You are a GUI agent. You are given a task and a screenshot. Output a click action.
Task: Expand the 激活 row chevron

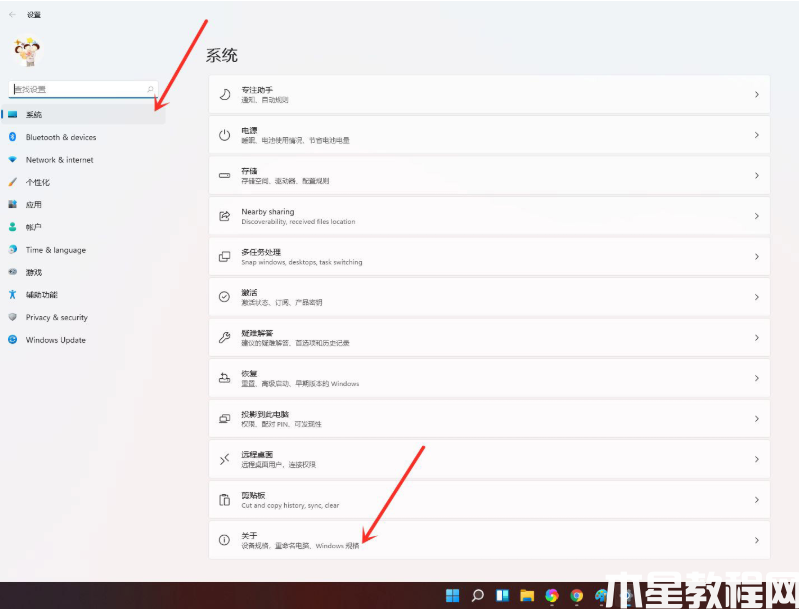757,297
